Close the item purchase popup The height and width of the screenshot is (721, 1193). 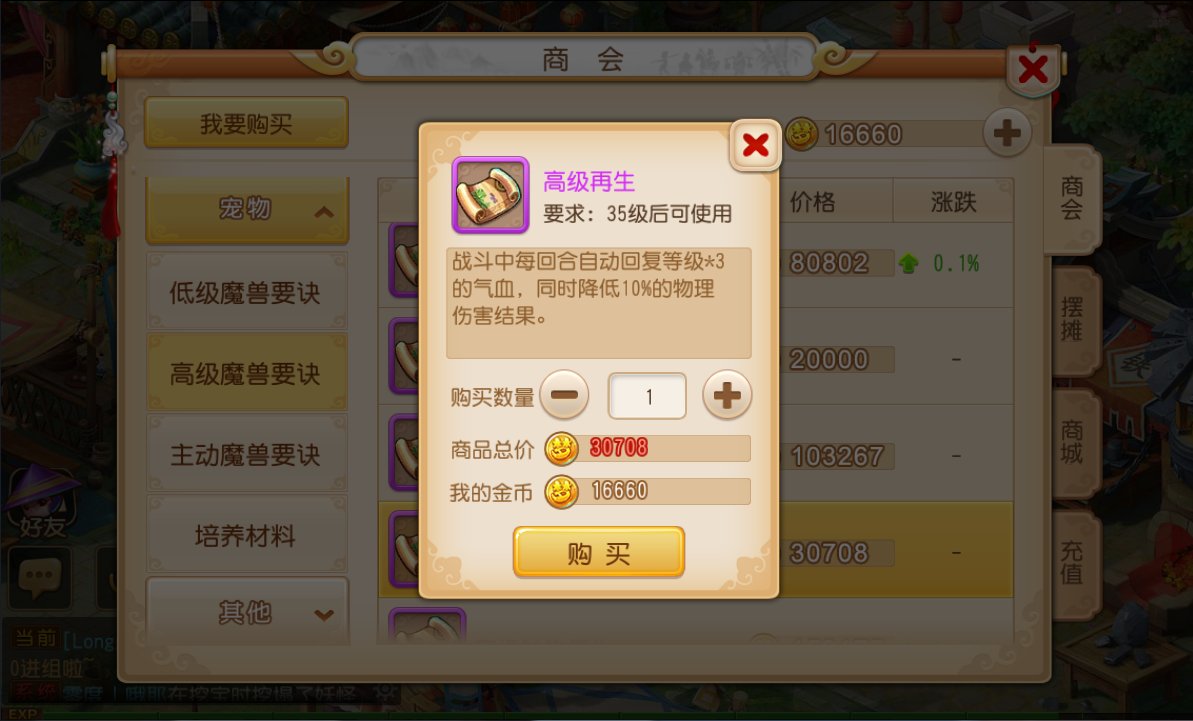pos(755,145)
